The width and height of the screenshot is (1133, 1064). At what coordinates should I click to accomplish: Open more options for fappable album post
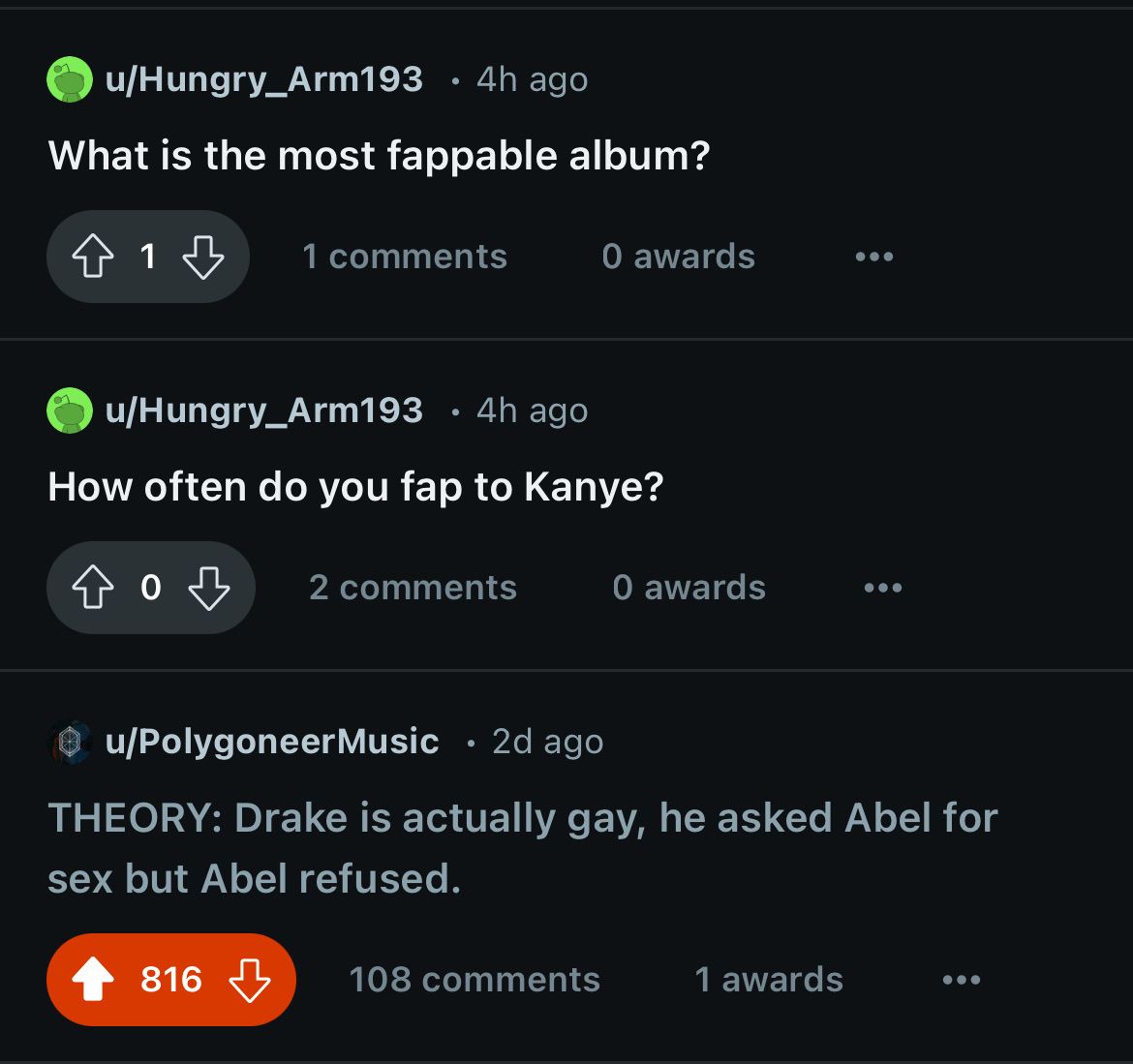873,258
